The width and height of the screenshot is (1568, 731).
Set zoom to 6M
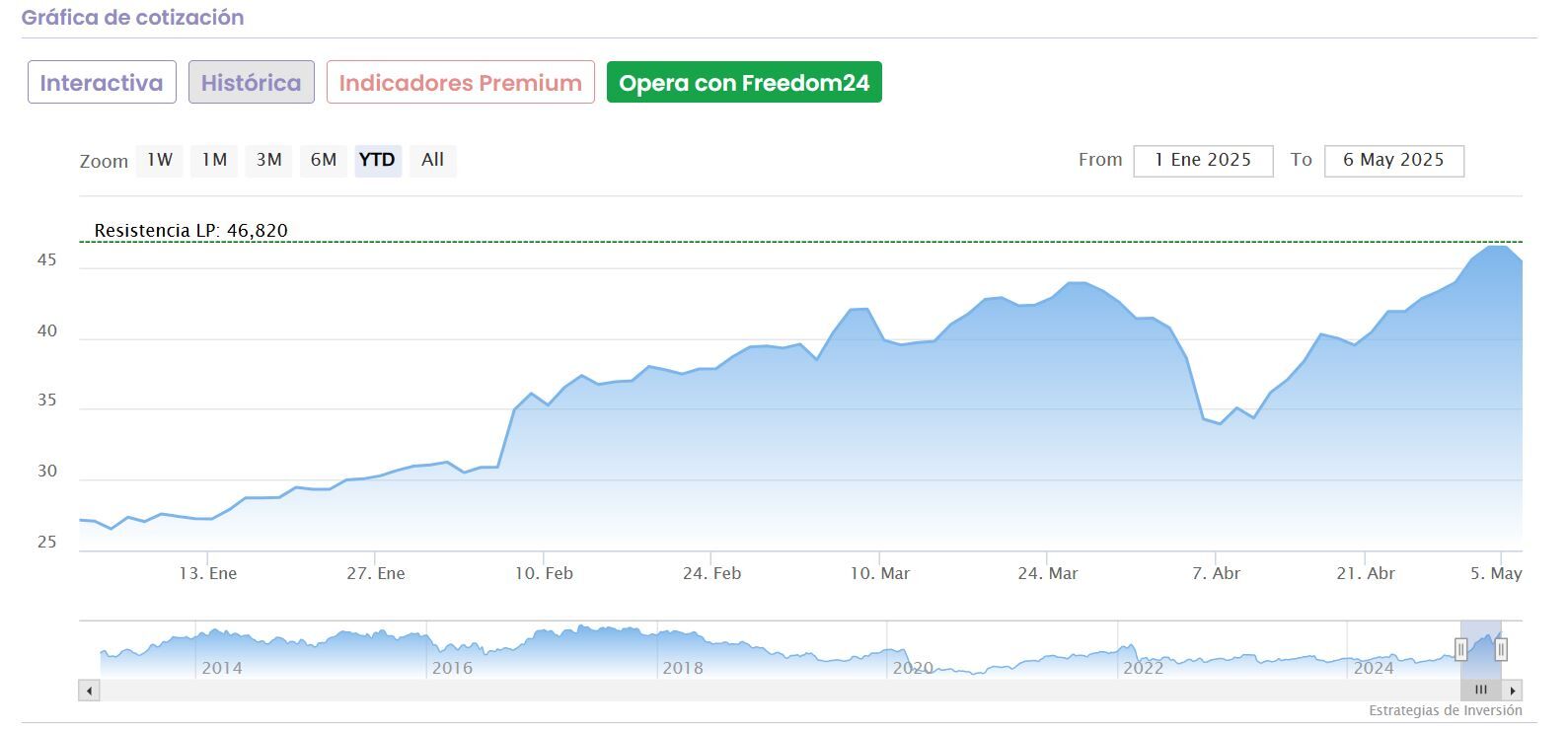tap(324, 160)
